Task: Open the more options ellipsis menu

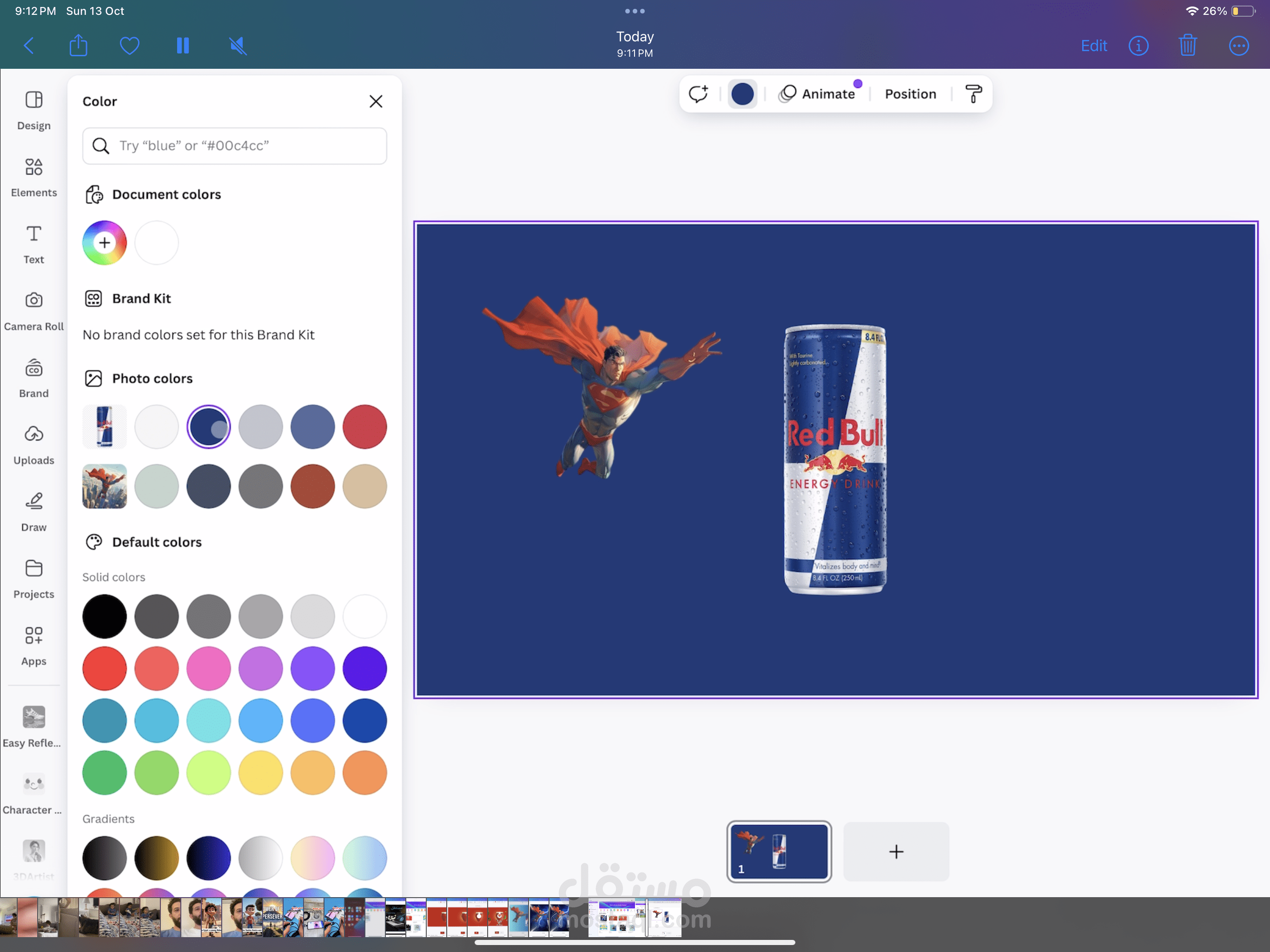Action: [x=1238, y=46]
